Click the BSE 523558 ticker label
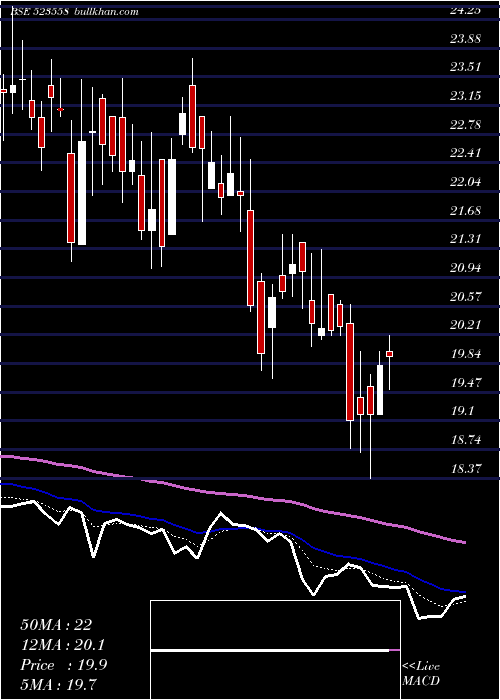Screen dimensions: 500x700 (39, 12)
